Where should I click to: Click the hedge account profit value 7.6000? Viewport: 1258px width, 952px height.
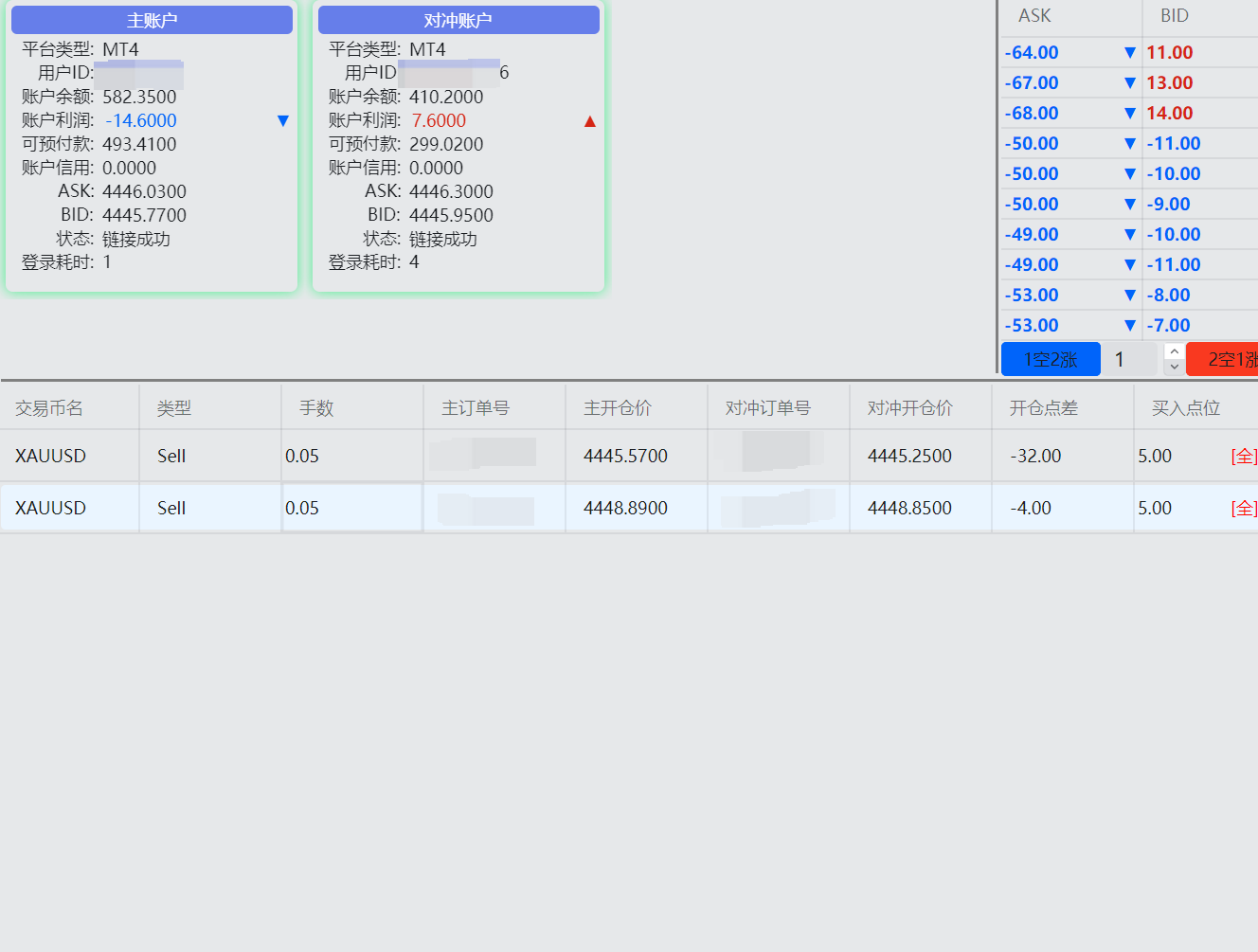pos(439,121)
